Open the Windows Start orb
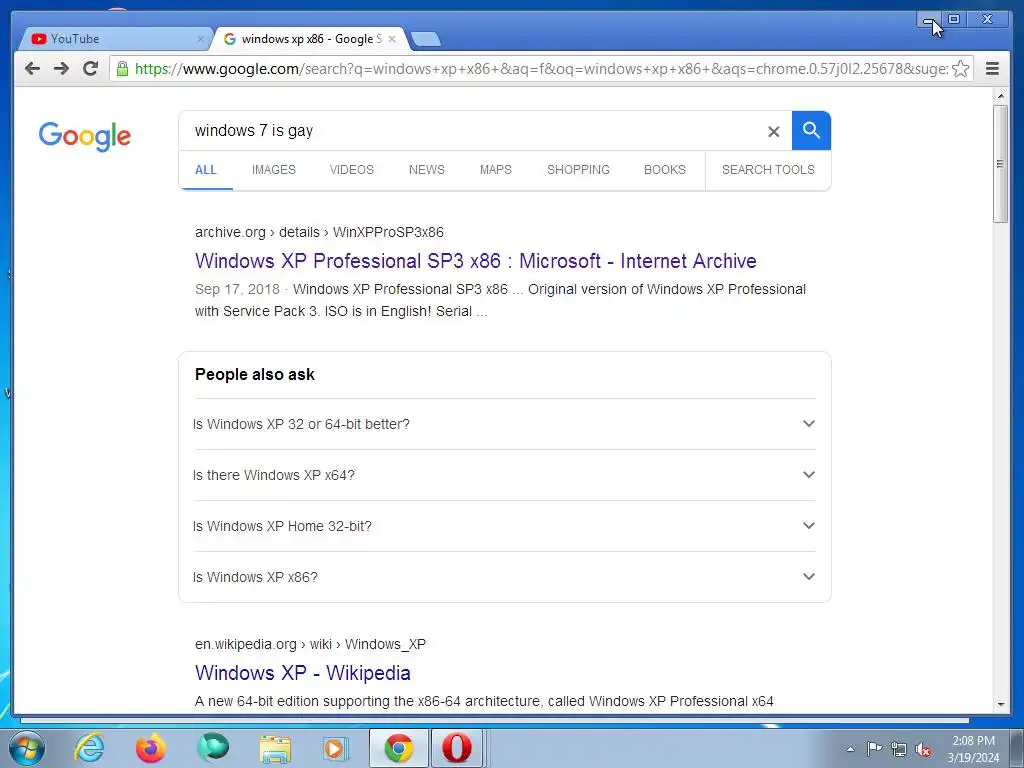1024x768 pixels. tap(27, 748)
